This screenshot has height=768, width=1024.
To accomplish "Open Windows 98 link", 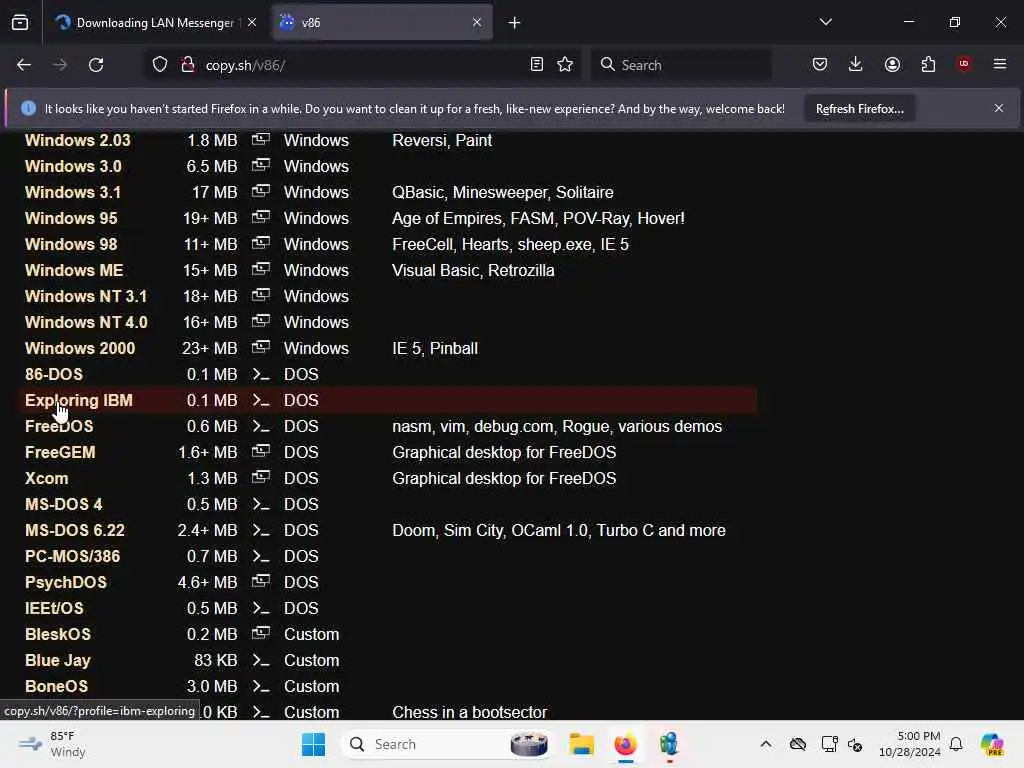I will pos(71,245).
